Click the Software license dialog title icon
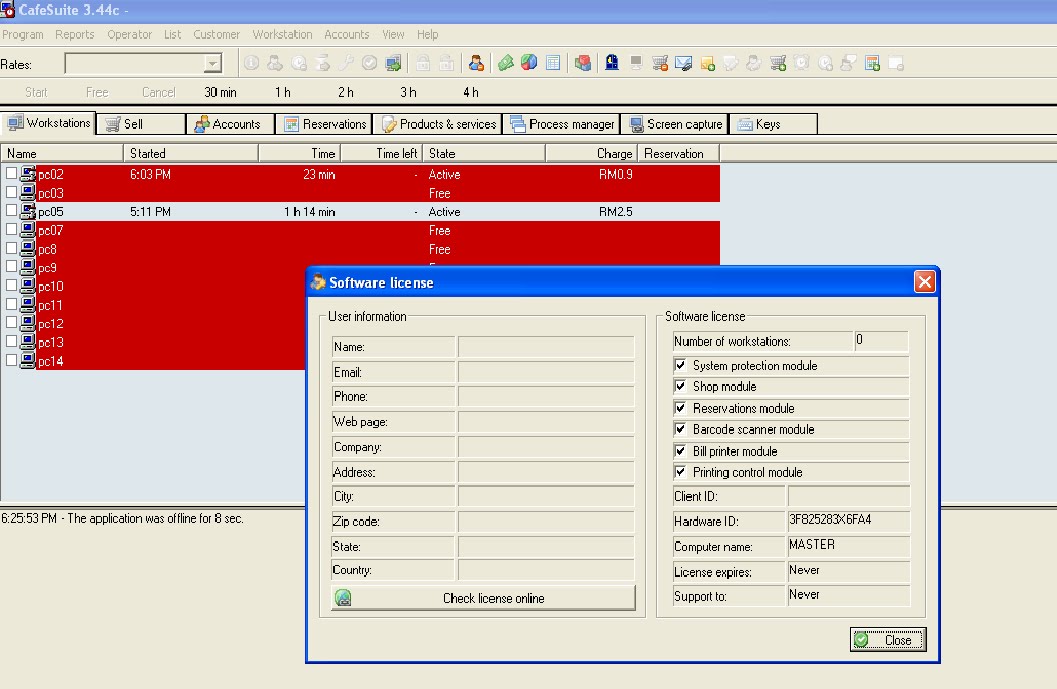 point(318,282)
